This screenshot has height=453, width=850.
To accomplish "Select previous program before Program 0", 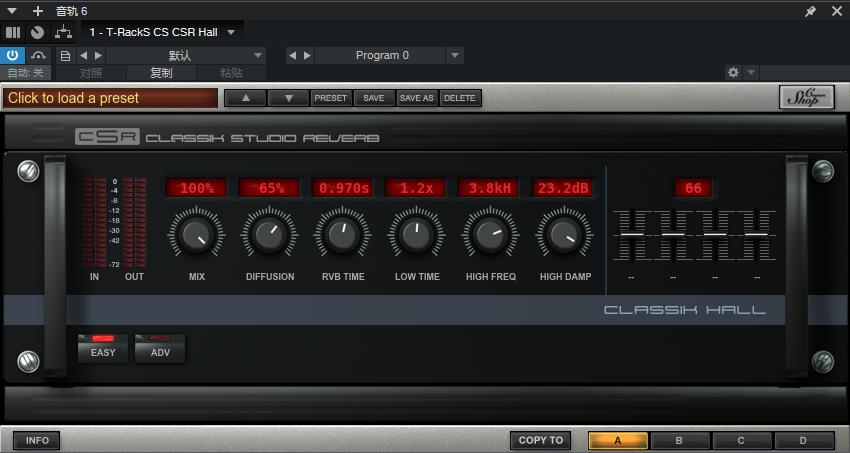I will point(292,55).
